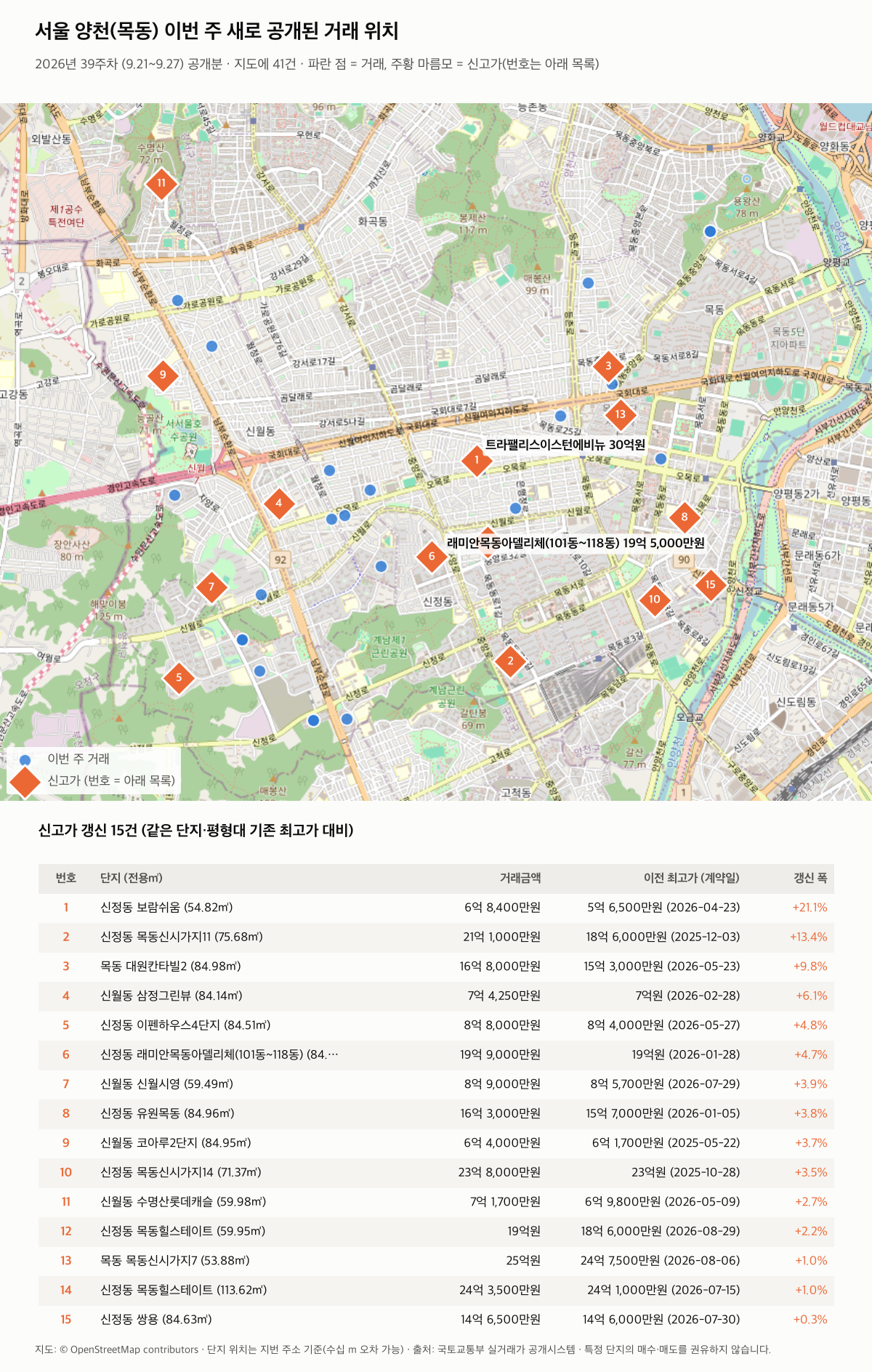Click the blue transaction dot near 용왕산
This screenshot has height=1372, width=872.
710,231
